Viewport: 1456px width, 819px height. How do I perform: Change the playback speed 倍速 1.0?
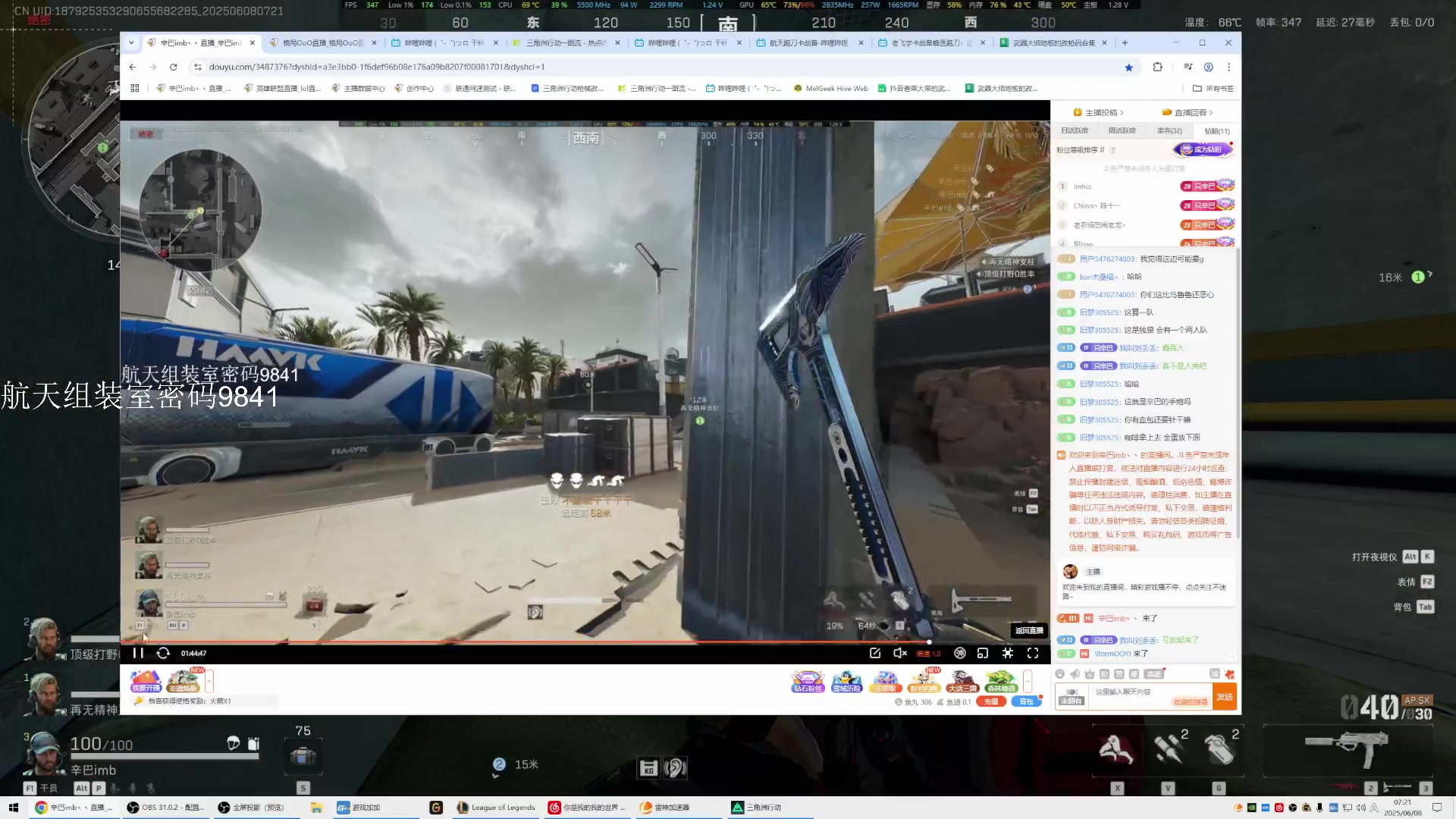point(929,654)
